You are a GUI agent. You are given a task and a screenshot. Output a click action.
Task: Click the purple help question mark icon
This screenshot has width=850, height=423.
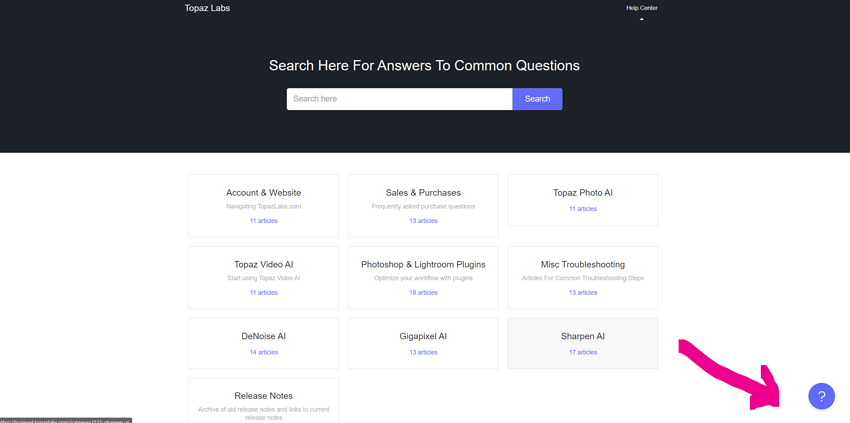(x=821, y=396)
